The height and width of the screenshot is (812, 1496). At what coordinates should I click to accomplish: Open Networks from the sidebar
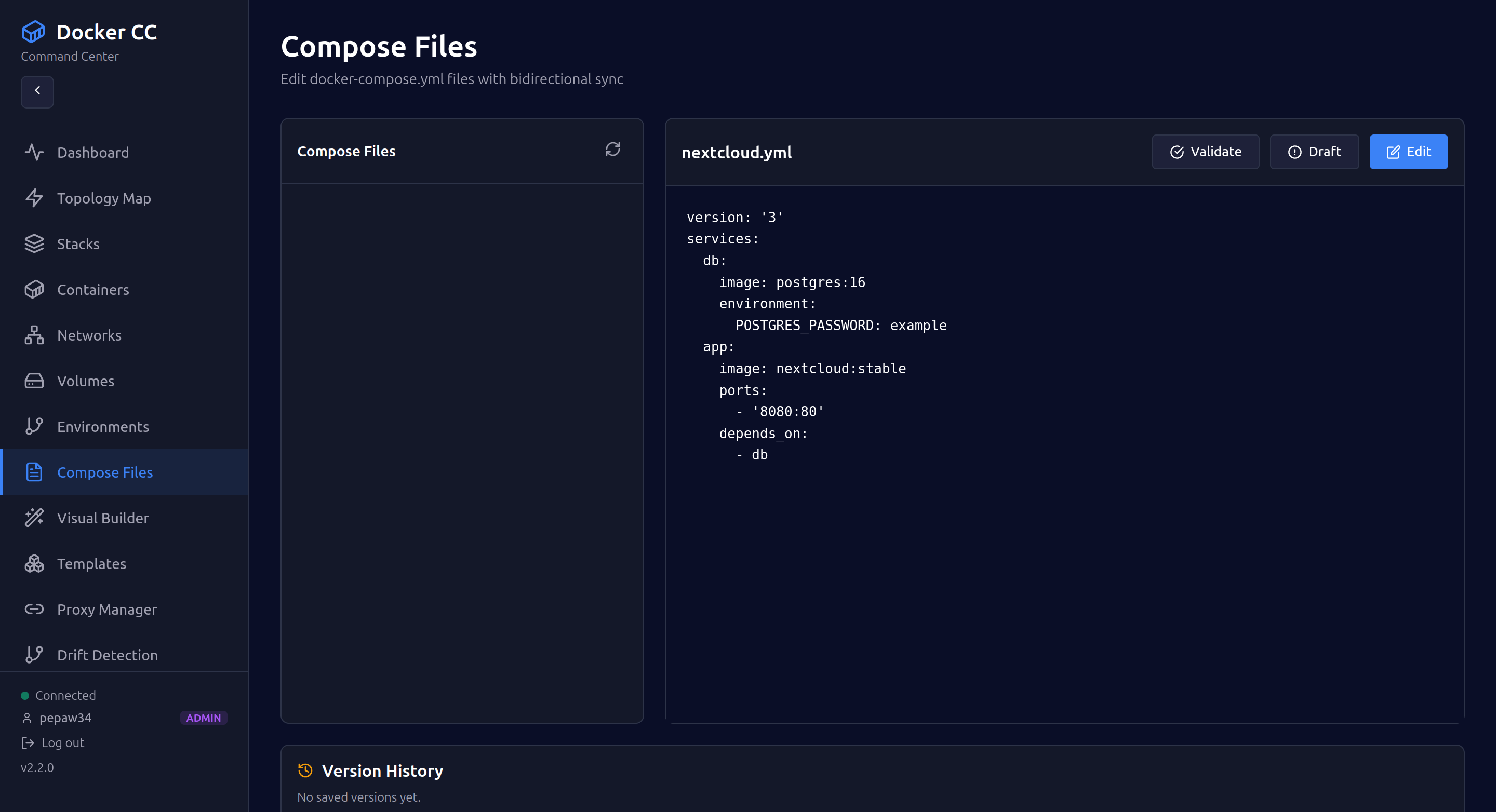pos(89,335)
